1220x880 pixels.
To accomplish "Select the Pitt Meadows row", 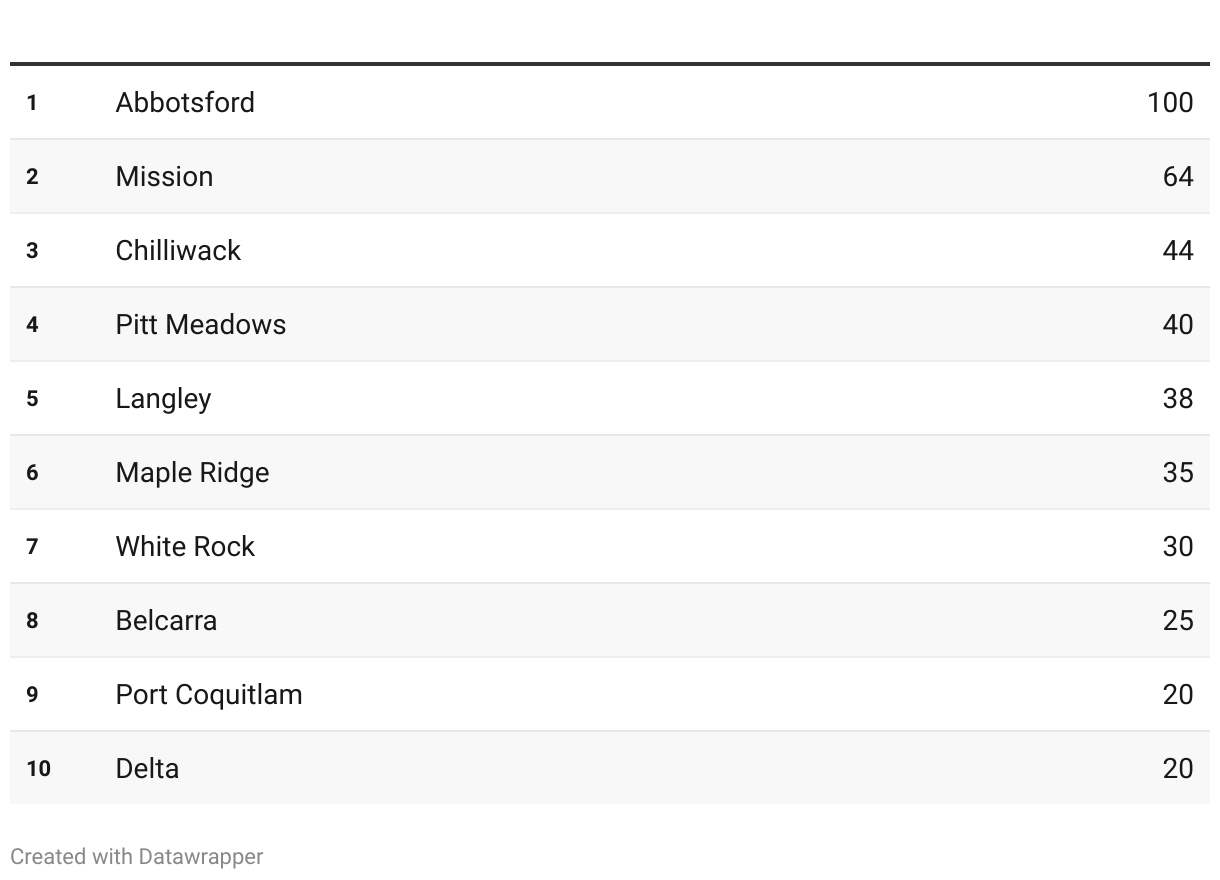I will tap(610, 324).
